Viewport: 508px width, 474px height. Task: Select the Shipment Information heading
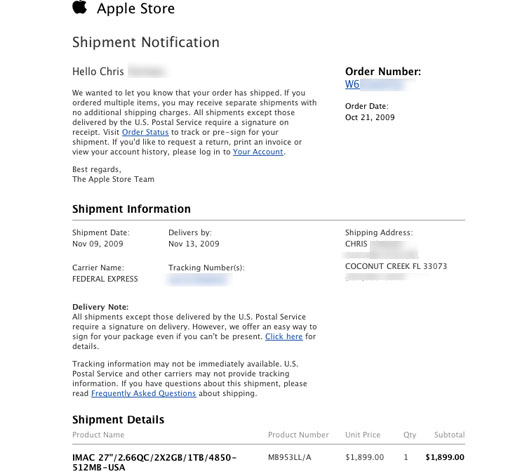(131, 209)
